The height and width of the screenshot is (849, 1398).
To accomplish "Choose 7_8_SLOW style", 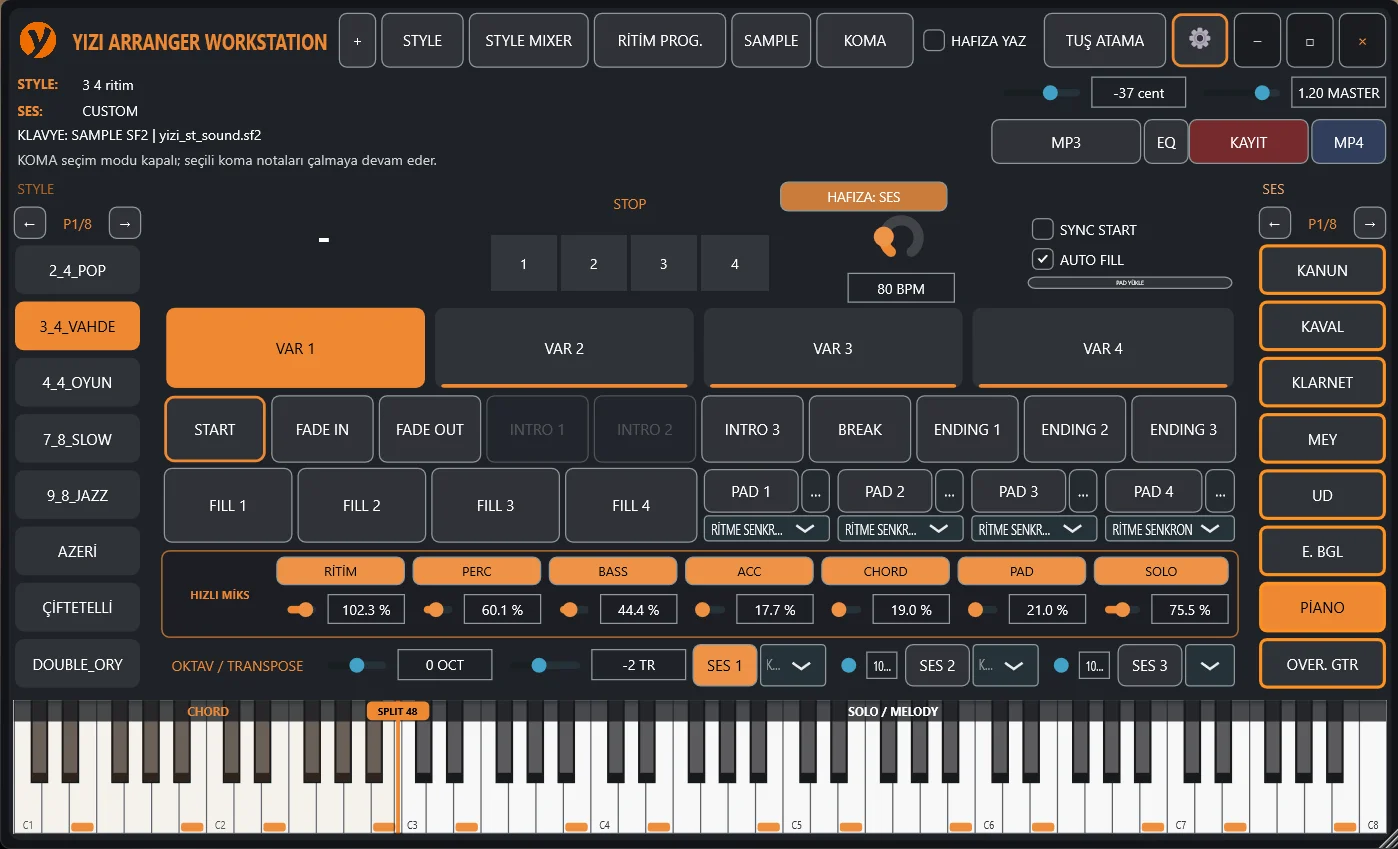I will click(77, 439).
